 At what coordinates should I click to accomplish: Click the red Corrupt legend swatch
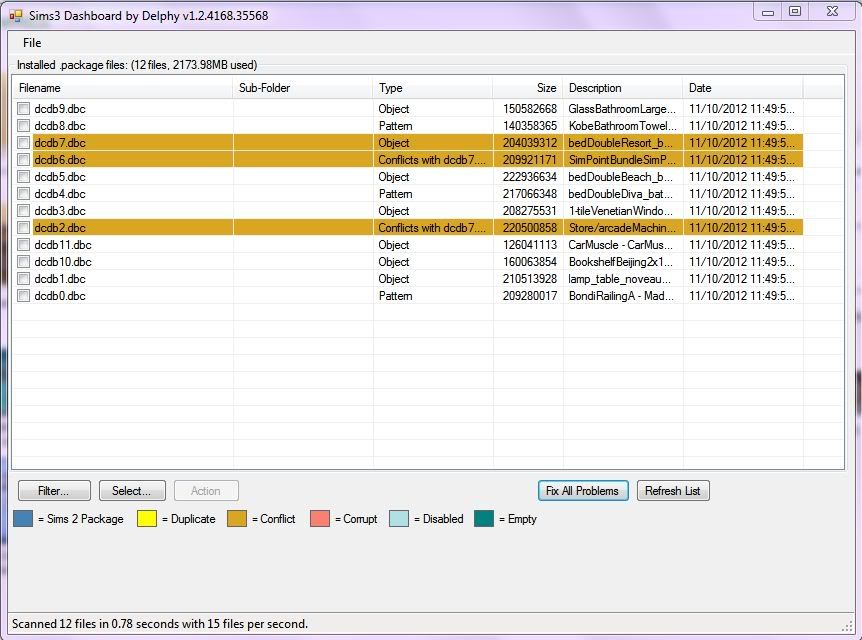[320, 518]
